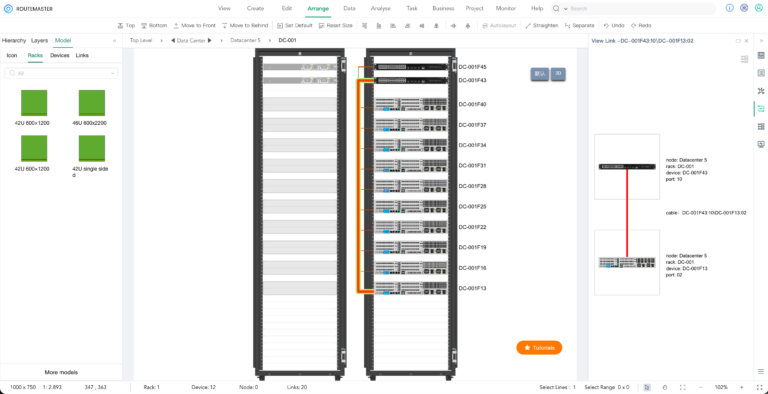Click Move to Behind

pyautogui.click(x=244, y=25)
